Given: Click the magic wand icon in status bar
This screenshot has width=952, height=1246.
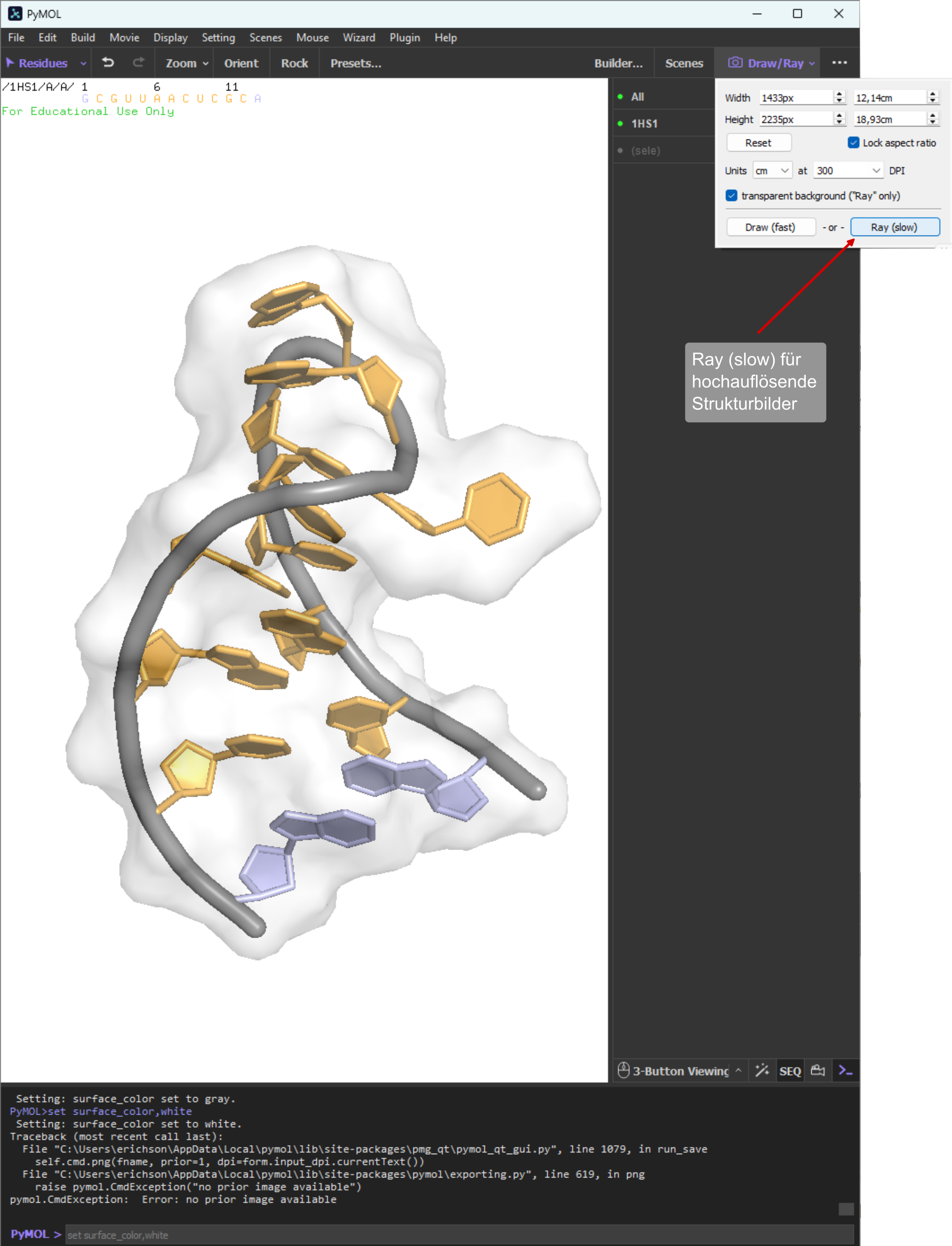Looking at the screenshot, I should coord(762,1070).
